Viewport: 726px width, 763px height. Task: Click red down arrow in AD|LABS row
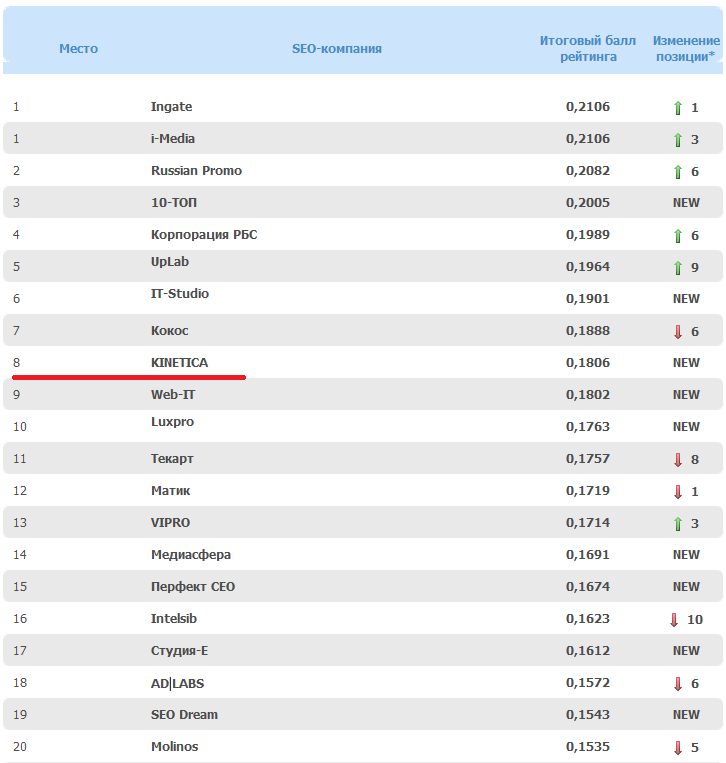pyautogui.click(x=678, y=684)
